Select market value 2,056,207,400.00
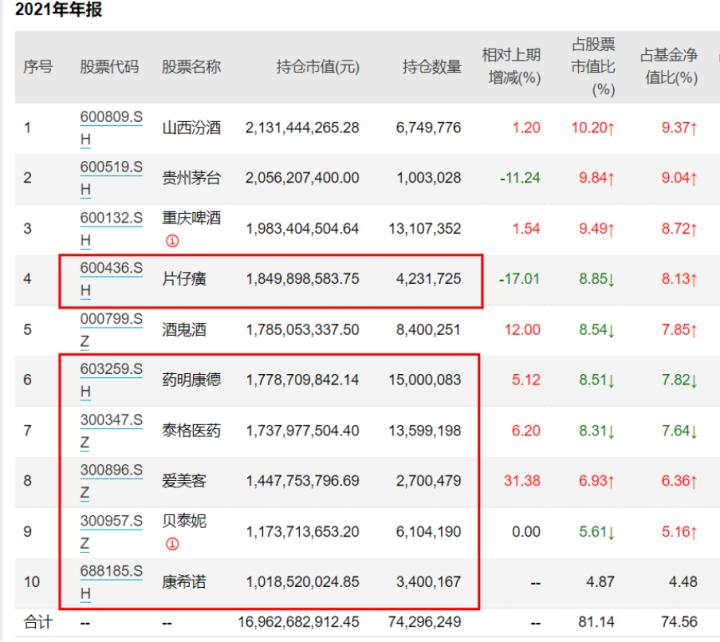 point(302,178)
